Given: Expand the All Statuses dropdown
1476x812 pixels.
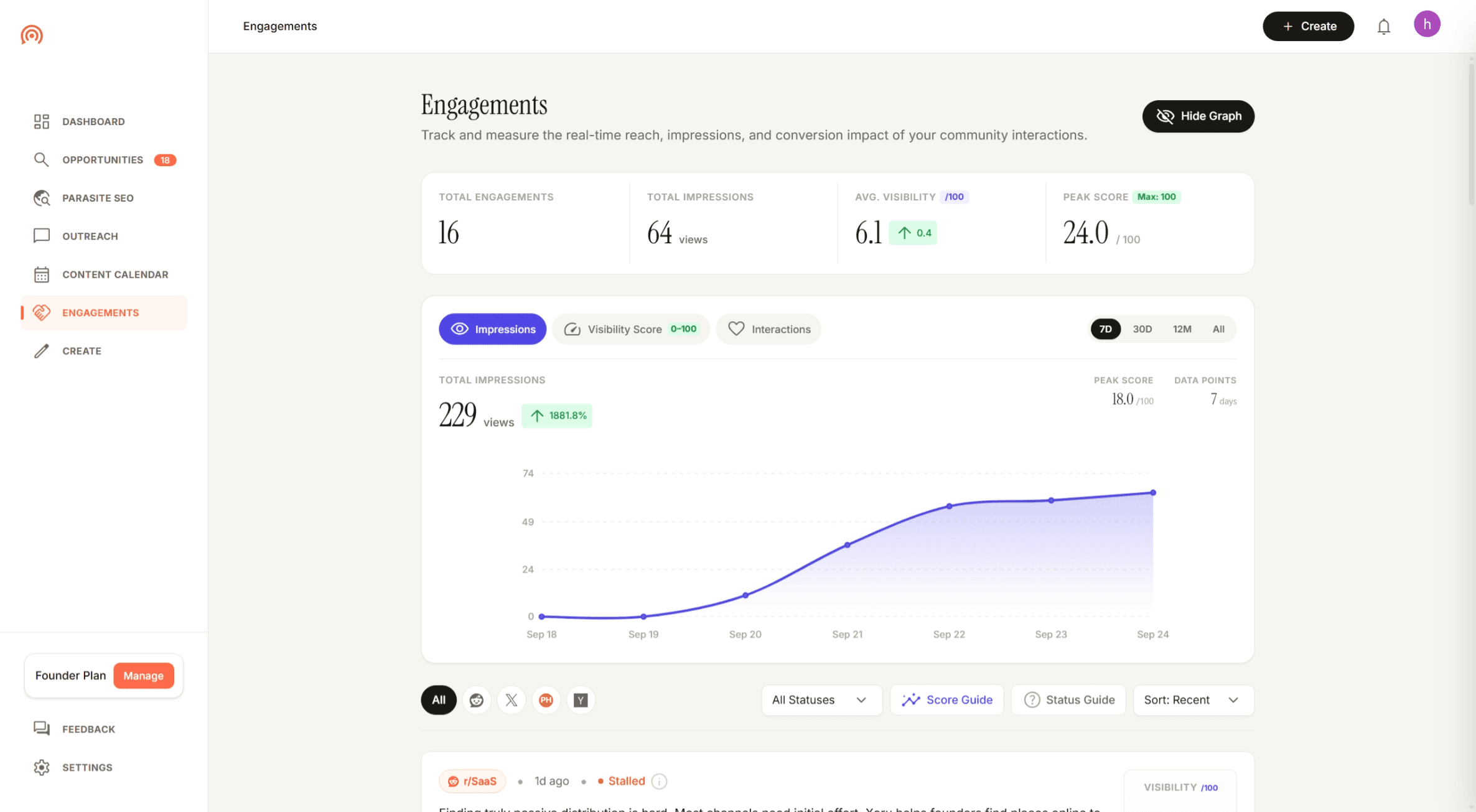Looking at the screenshot, I should click(821, 700).
